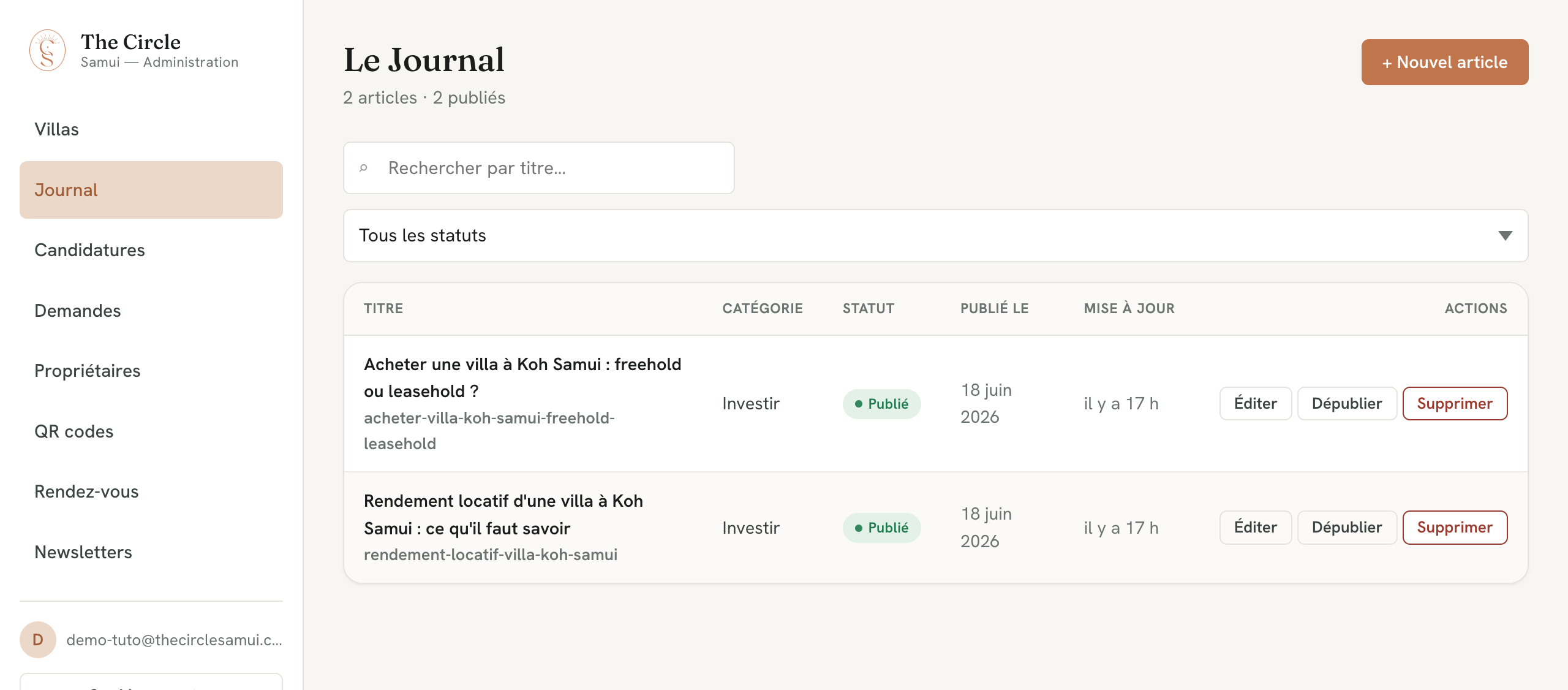Image resolution: width=1568 pixels, height=690 pixels.
Task: Navigate to Propriétaires
Action: click(x=151, y=371)
